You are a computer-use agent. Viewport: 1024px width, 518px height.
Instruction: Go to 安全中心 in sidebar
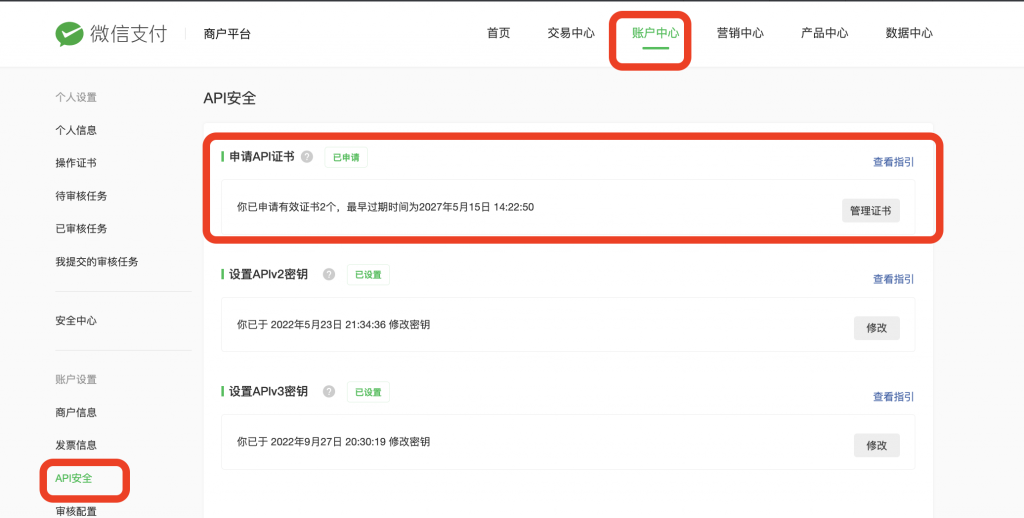[76, 321]
